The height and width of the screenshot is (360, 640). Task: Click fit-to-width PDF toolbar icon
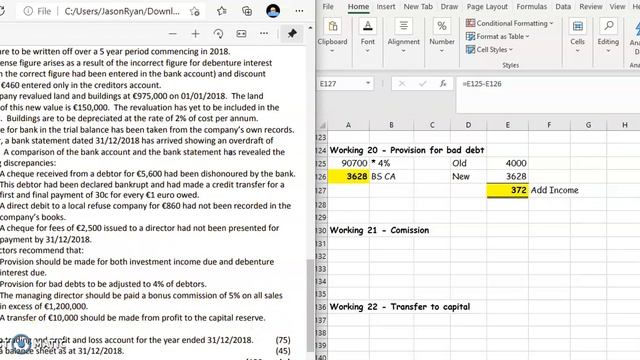[x=241, y=33]
